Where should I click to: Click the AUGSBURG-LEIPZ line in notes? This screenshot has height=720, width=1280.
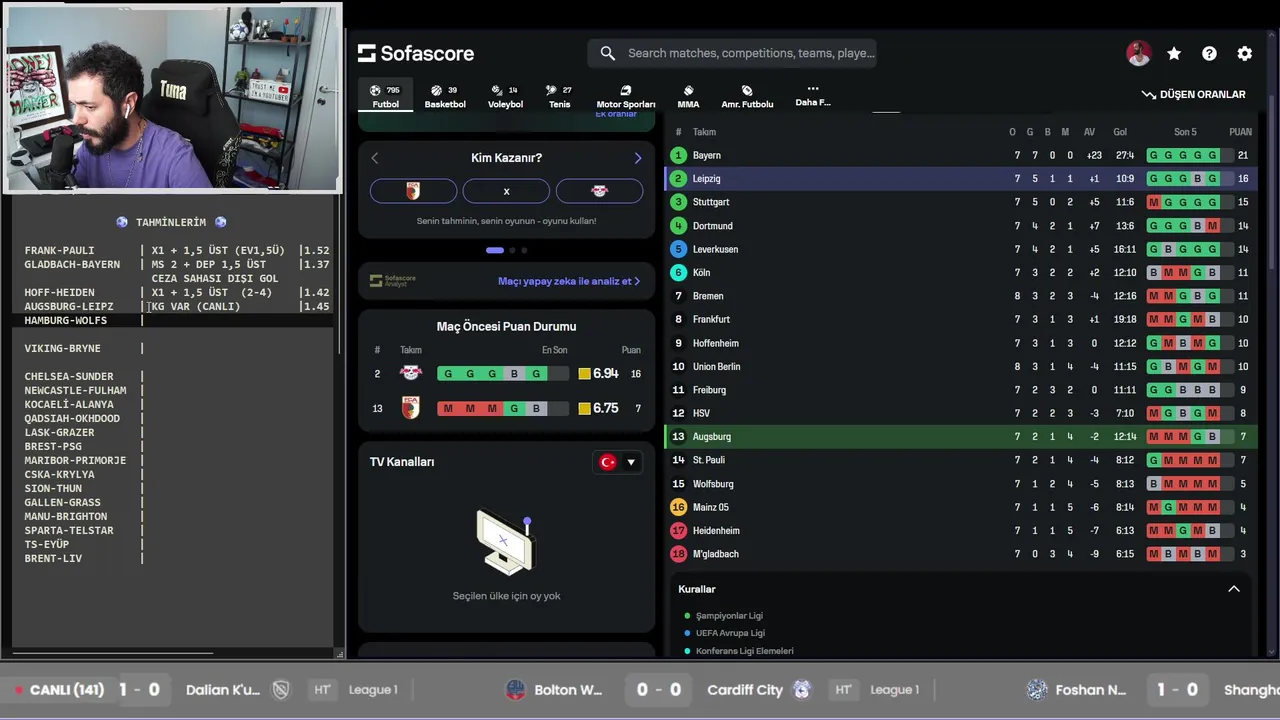(69, 306)
